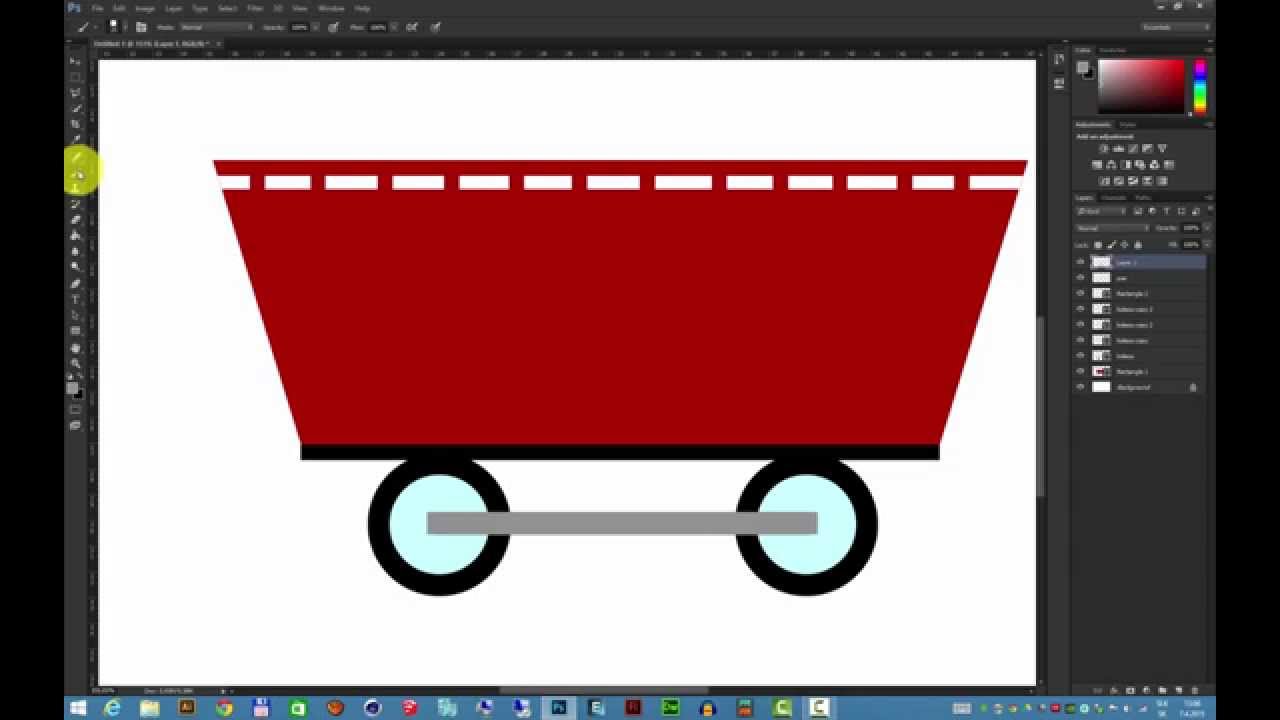Hide the Layer 1 layer
1280x720 pixels.
coord(1080,262)
